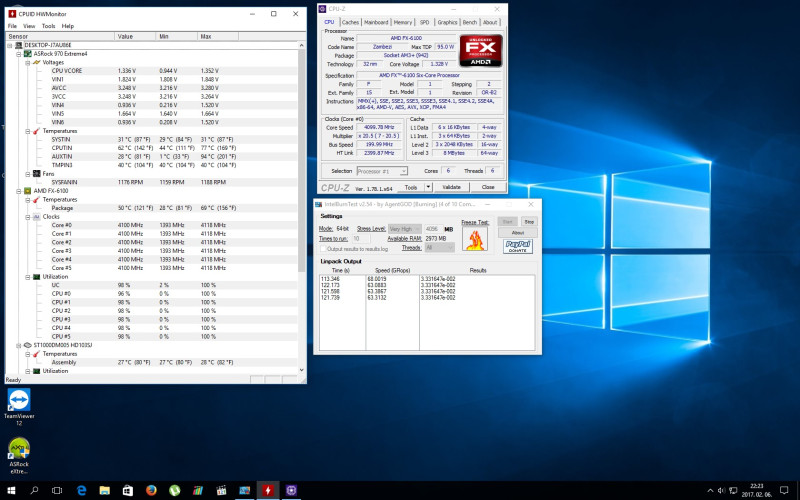
Task: Select the Package temperature row under AMD FX-6100
Action: tap(152, 208)
